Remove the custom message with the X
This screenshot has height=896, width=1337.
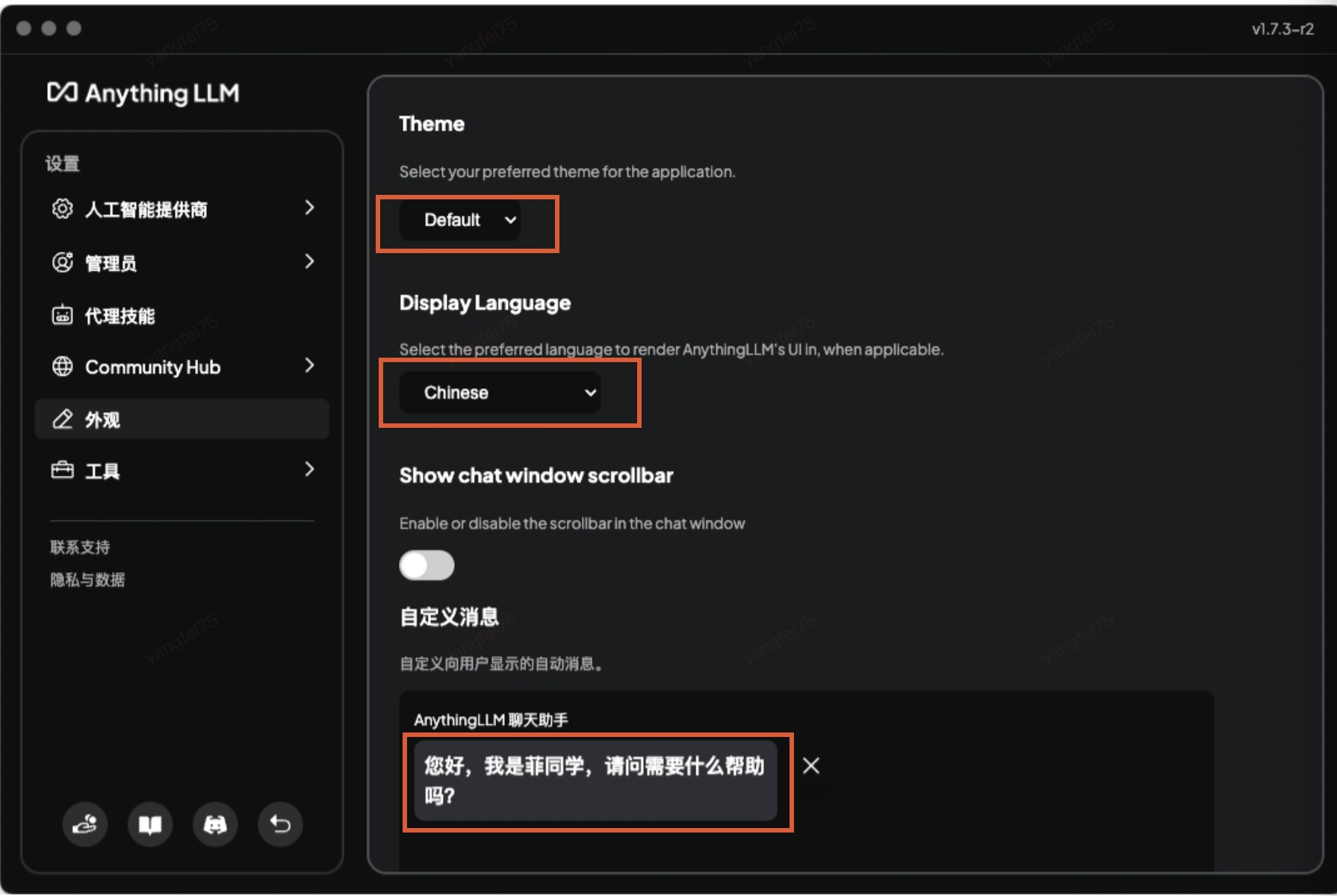(810, 766)
